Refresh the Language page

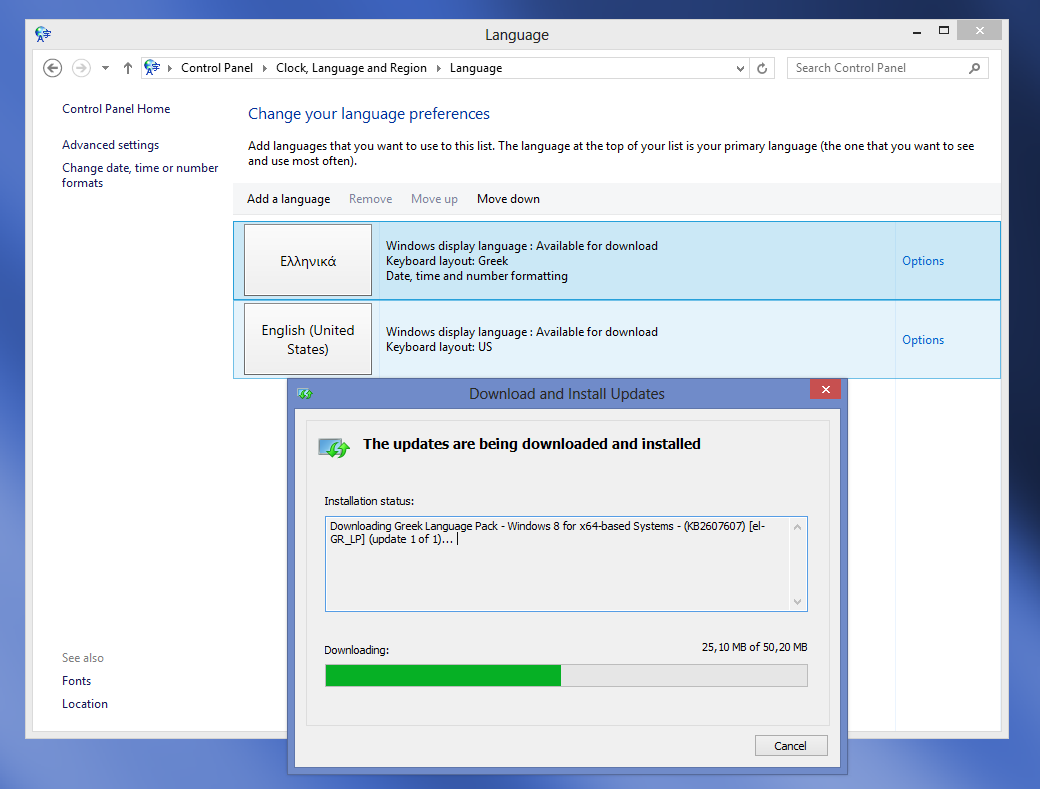coord(762,68)
